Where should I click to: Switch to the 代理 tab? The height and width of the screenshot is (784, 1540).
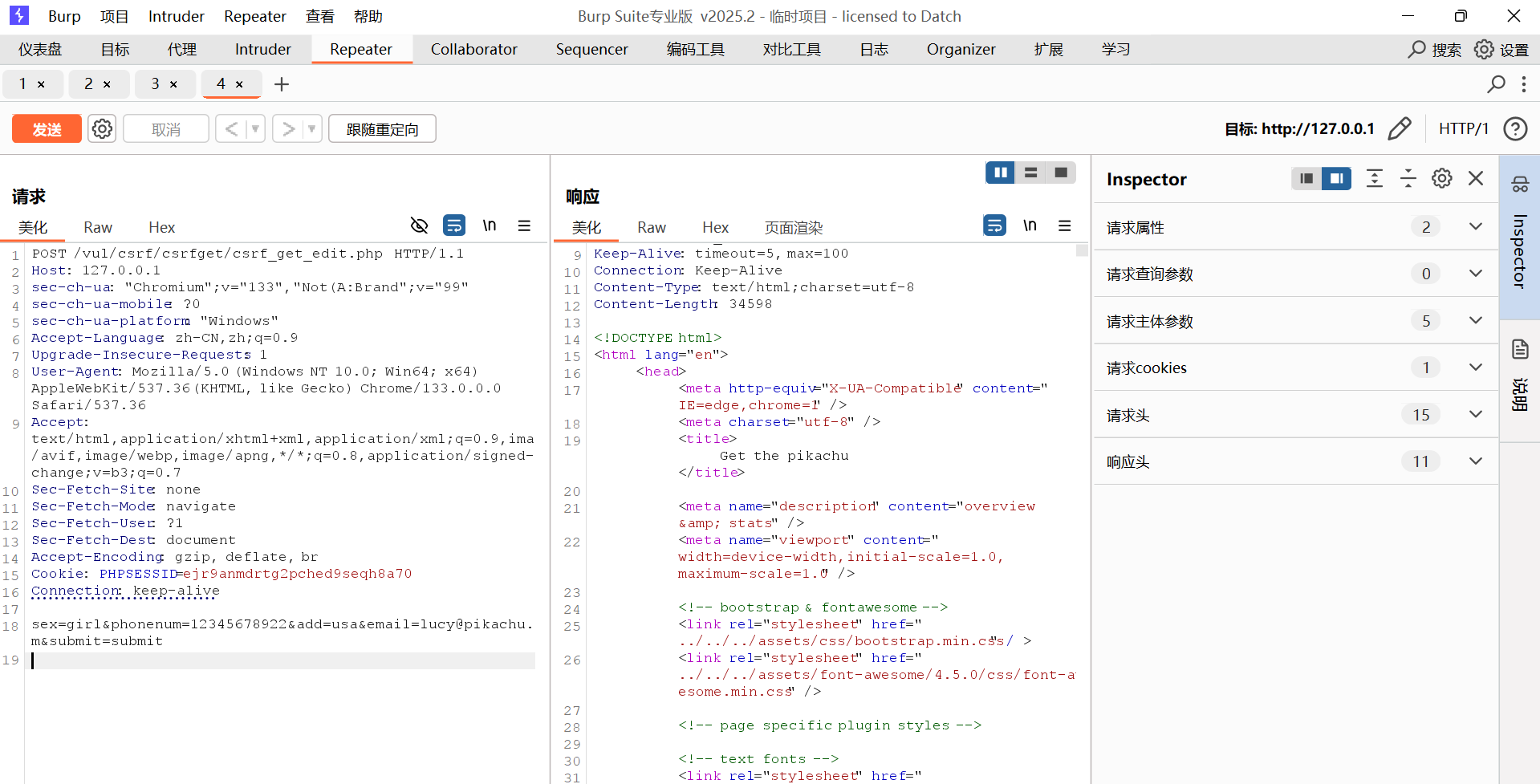[182, 49]
